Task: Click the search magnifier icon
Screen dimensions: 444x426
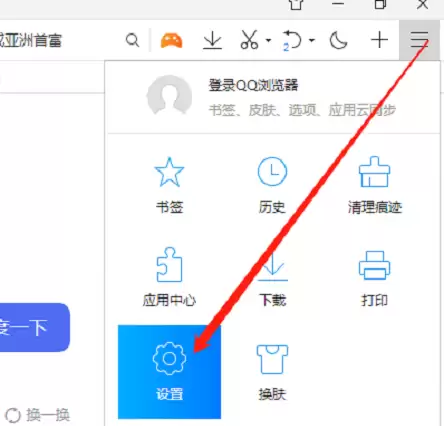Action: [132, 41]
